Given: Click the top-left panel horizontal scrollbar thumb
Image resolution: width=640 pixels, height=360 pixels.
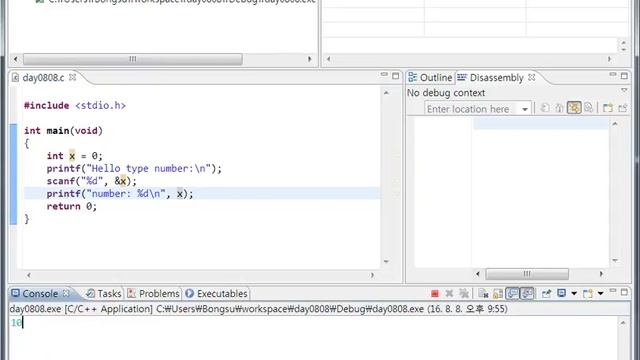Looking at the screenshot, I should (x=133, y=59).
